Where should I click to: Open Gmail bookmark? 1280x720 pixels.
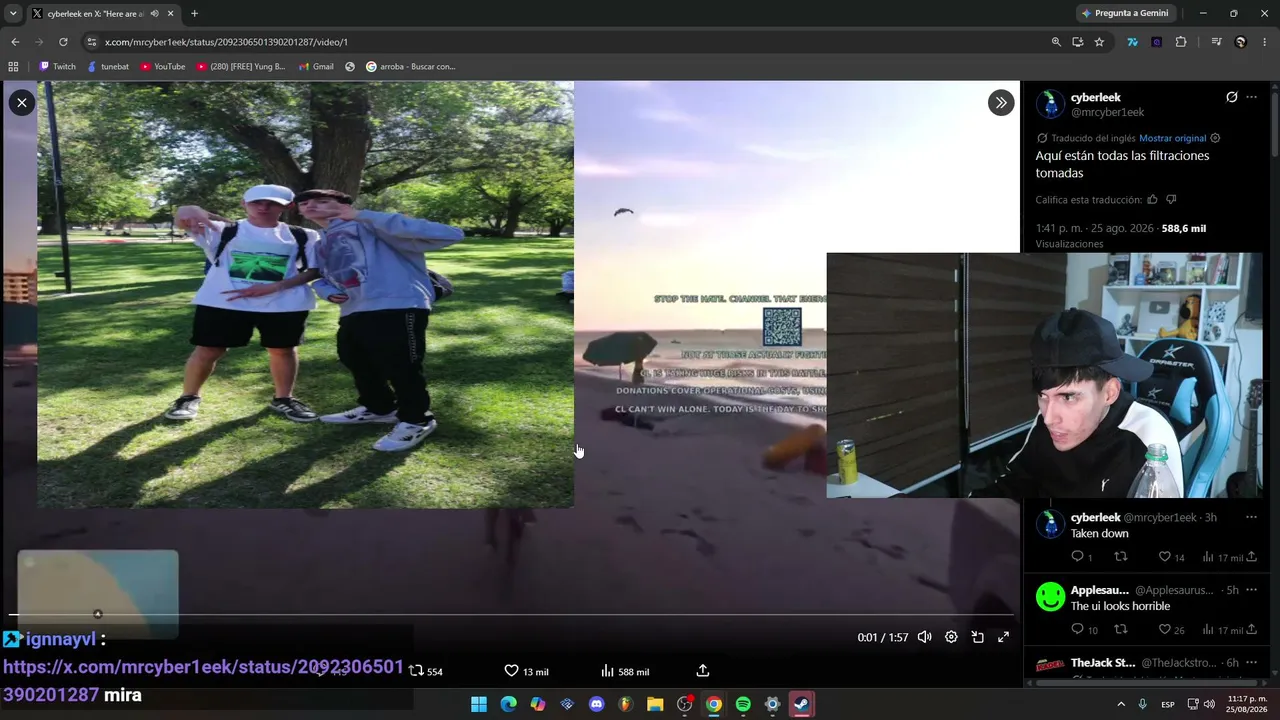coord(316,67)
